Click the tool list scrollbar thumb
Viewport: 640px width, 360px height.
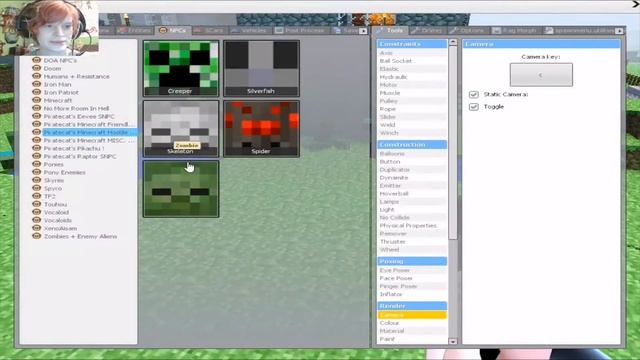click(x=453, y=142)
